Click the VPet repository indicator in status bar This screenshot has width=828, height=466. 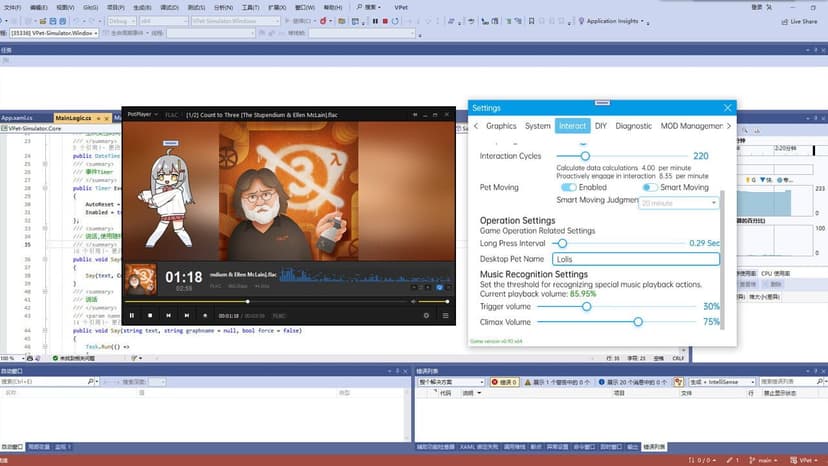coord(805,460)
